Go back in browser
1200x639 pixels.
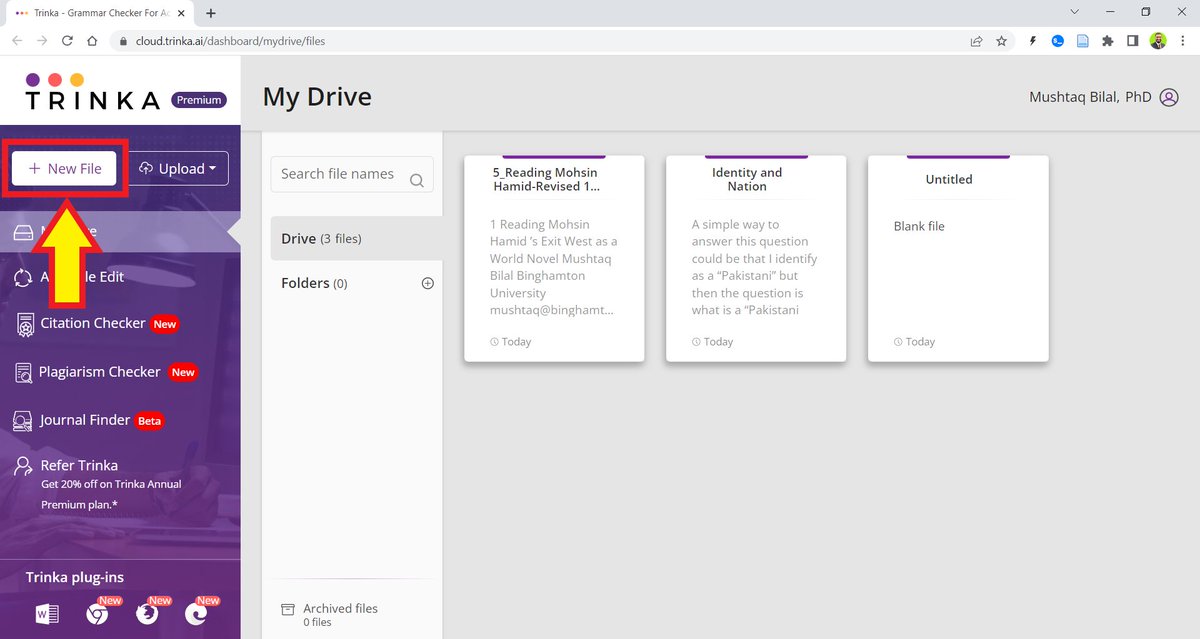coord(17,41)
